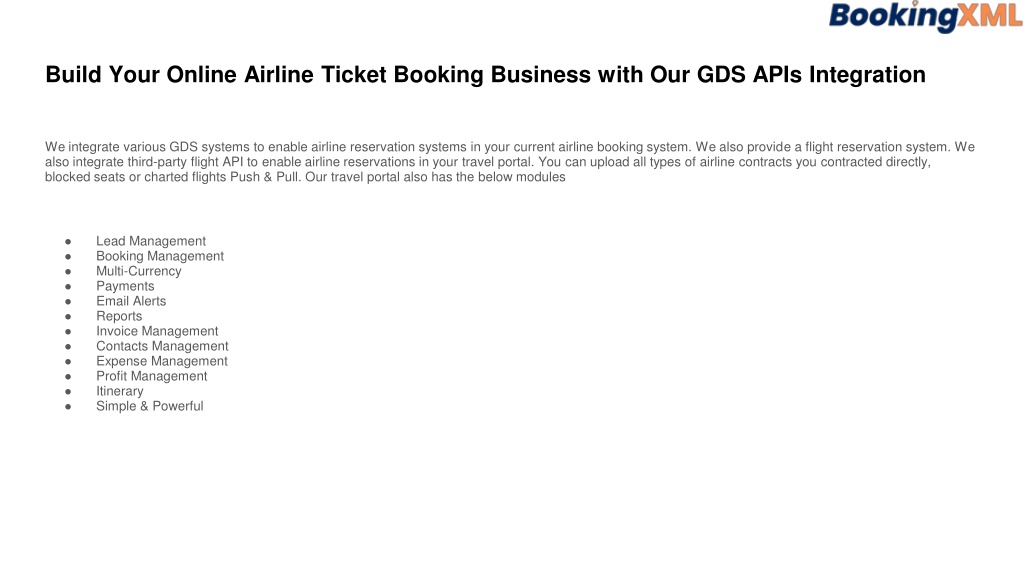Viewport: 1024px width, 576px height.
Task: Click the orange XML part of the logo
Action: 991,16
